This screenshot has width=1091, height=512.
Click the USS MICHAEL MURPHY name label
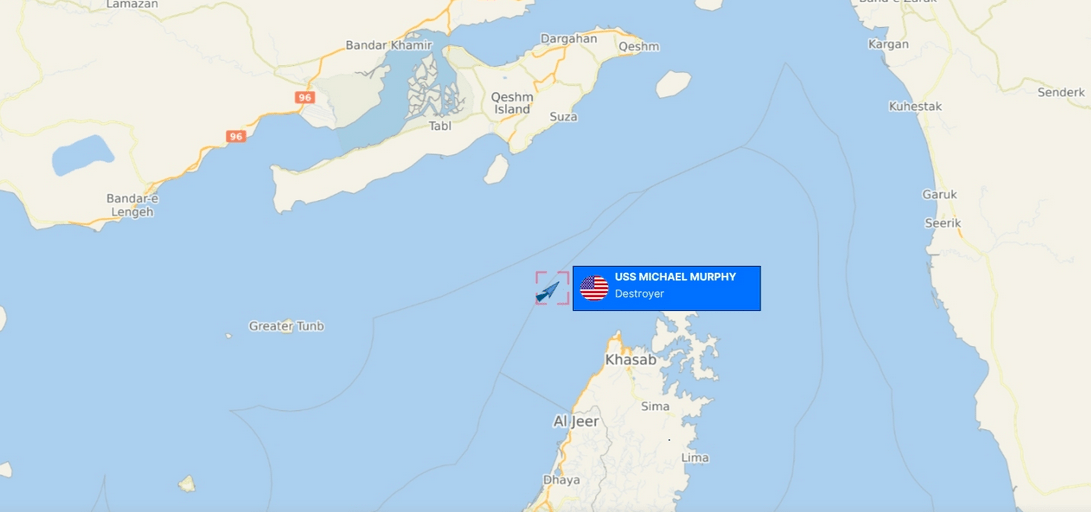click(675, 277)
